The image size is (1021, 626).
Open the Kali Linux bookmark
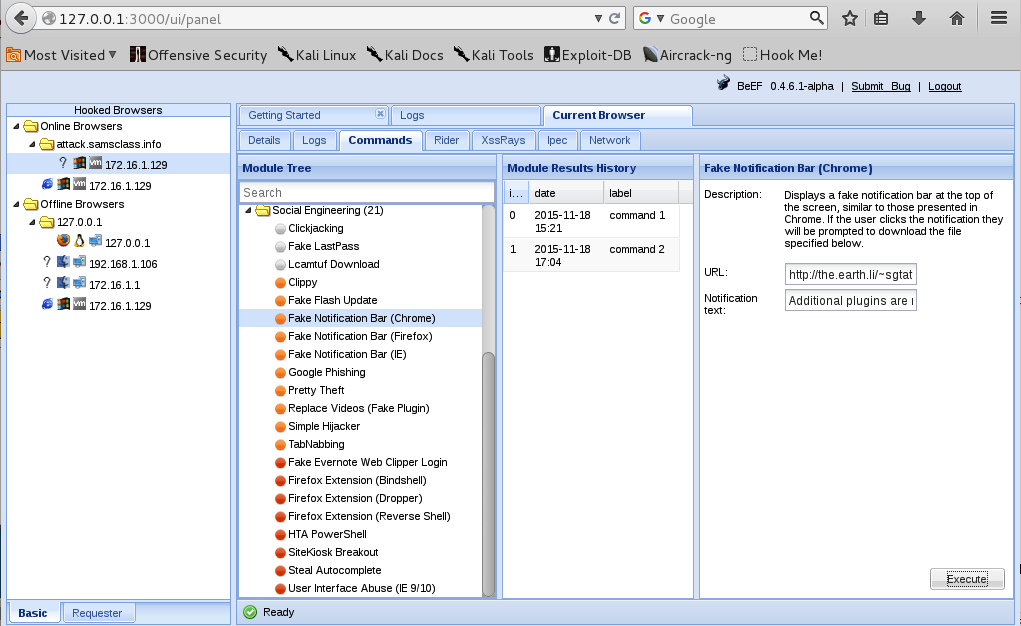pos(317,55)
